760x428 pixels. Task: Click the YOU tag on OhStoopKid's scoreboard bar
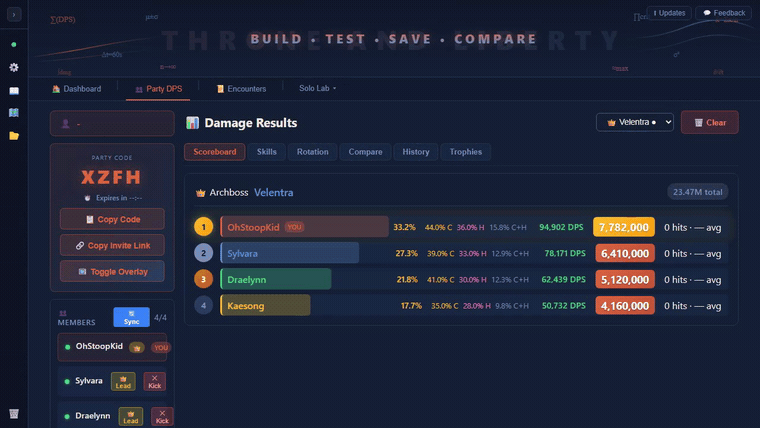click(294, 227)
